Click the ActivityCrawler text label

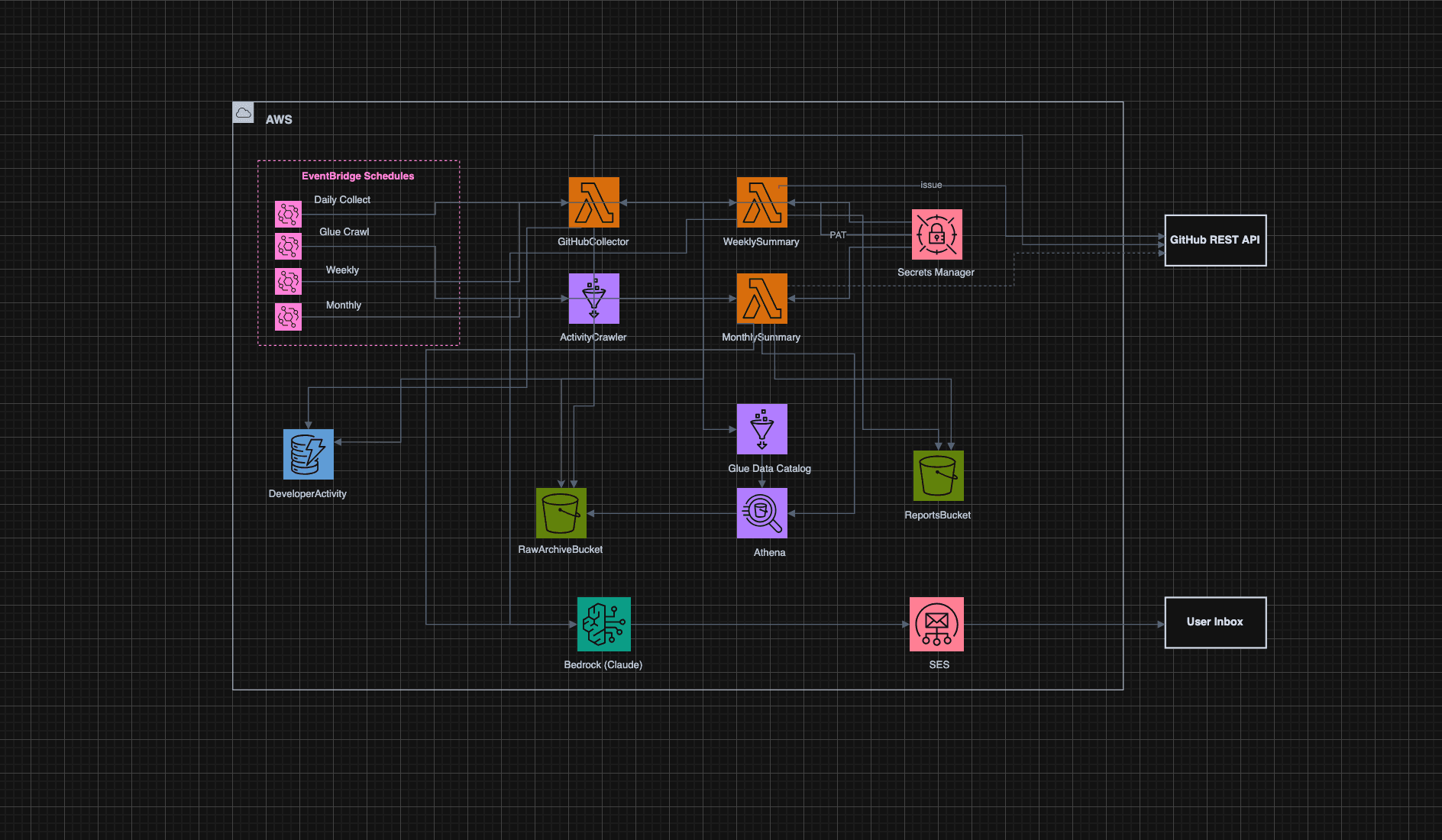(593, 338)
